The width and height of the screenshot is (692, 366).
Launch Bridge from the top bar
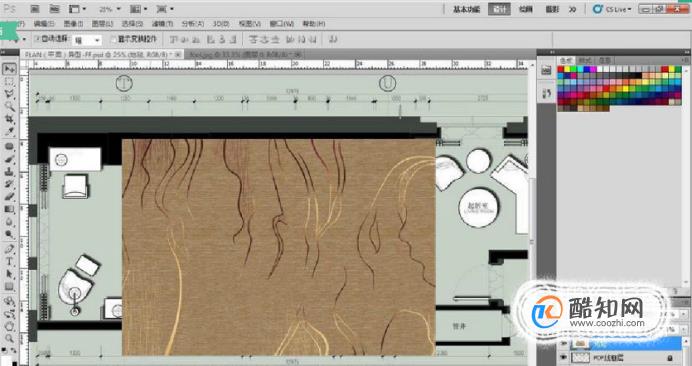[x=34, y=9]
